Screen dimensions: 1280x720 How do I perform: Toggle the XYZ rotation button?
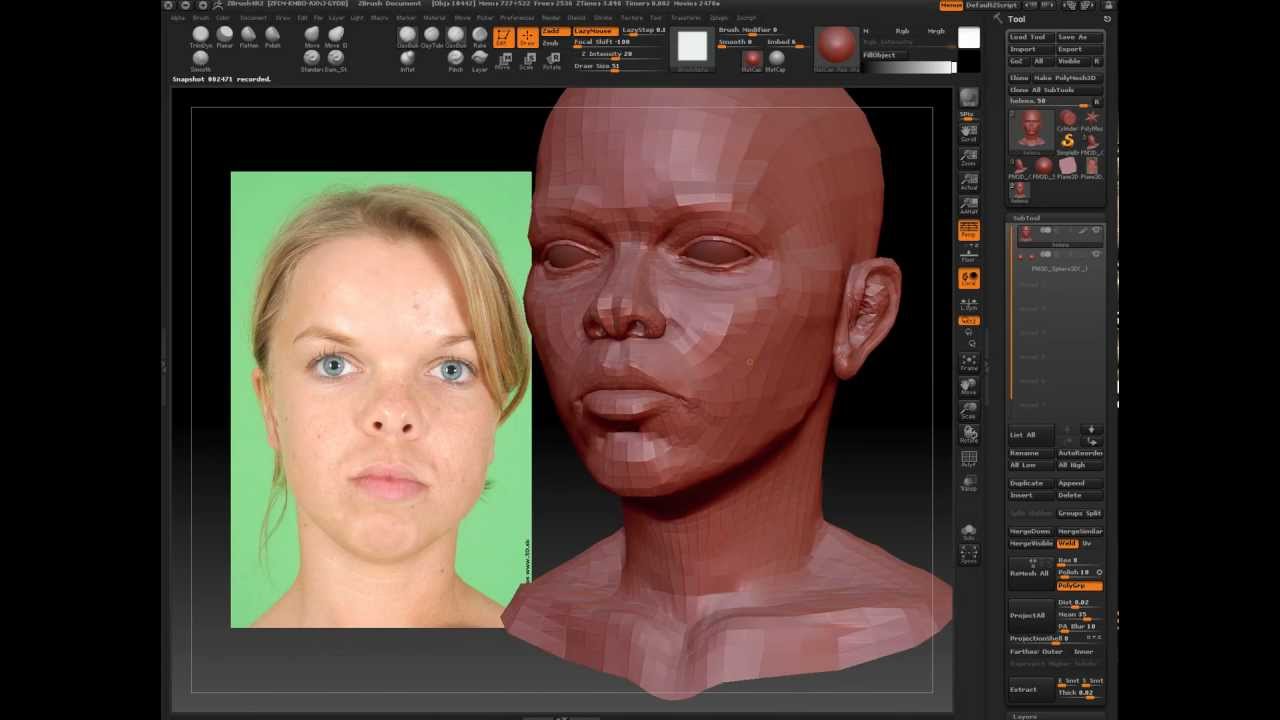pyautogui.click(x=968, y=320)
